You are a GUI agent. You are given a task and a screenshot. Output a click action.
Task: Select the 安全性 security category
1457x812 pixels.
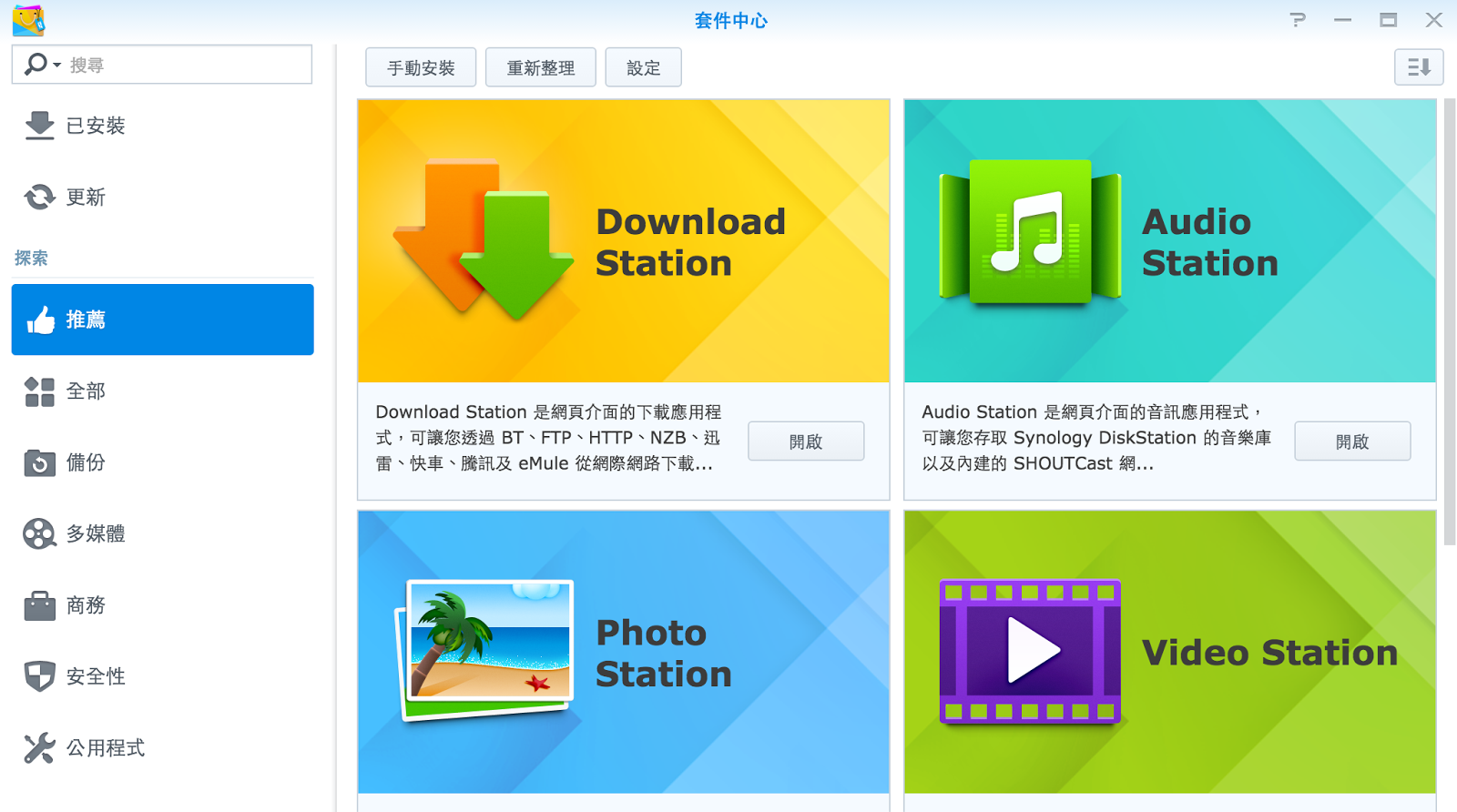162,676
